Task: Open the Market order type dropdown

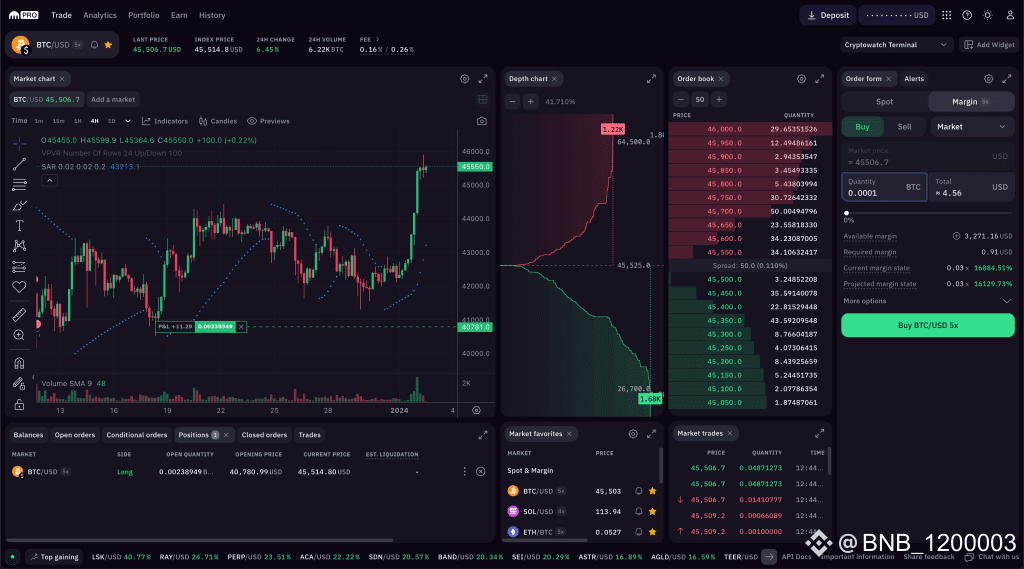Action: click(973, 127)
